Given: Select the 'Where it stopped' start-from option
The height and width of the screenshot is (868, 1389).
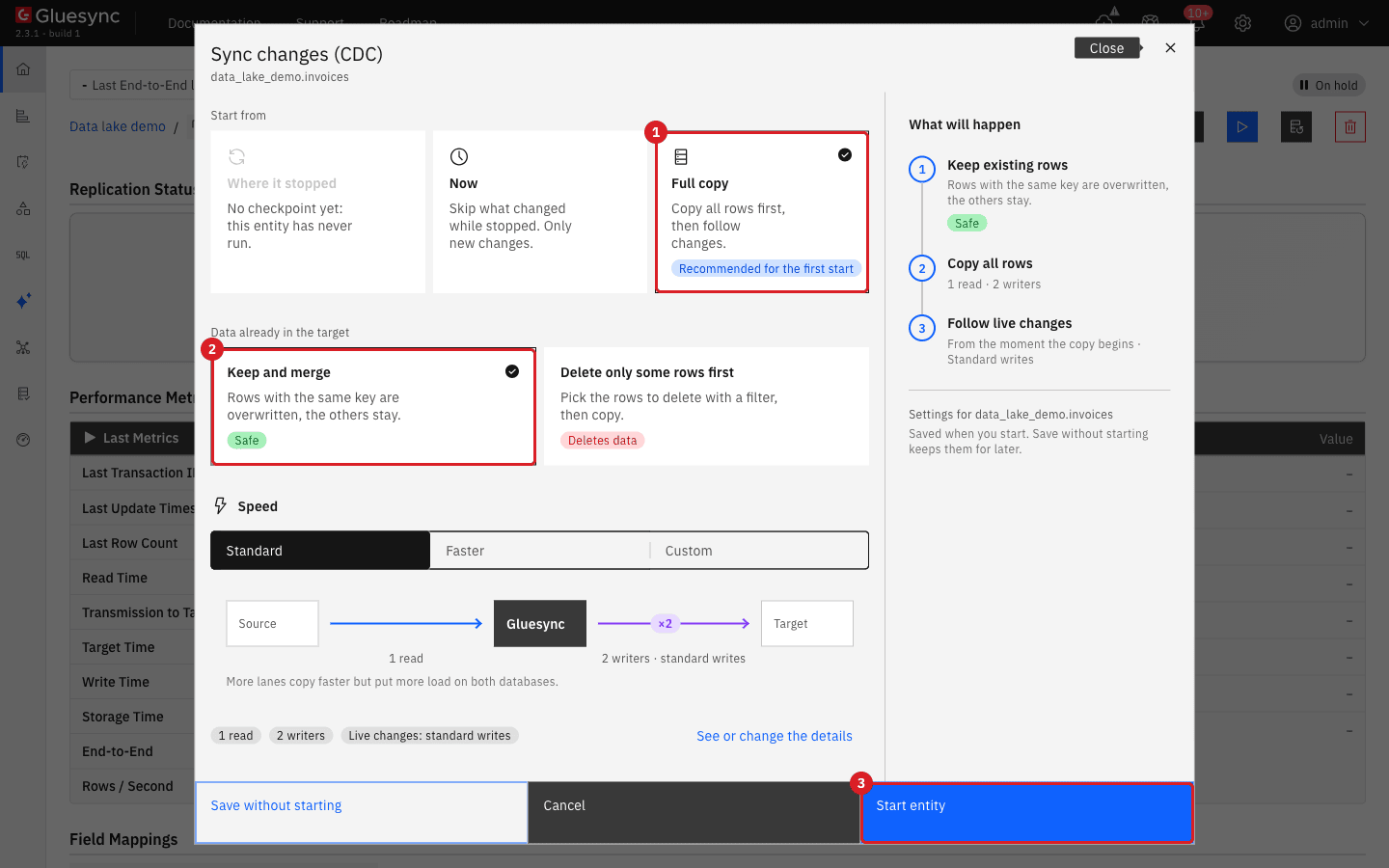Looking at the screenshot, I should pyautogui.click(x=318, y=212).
